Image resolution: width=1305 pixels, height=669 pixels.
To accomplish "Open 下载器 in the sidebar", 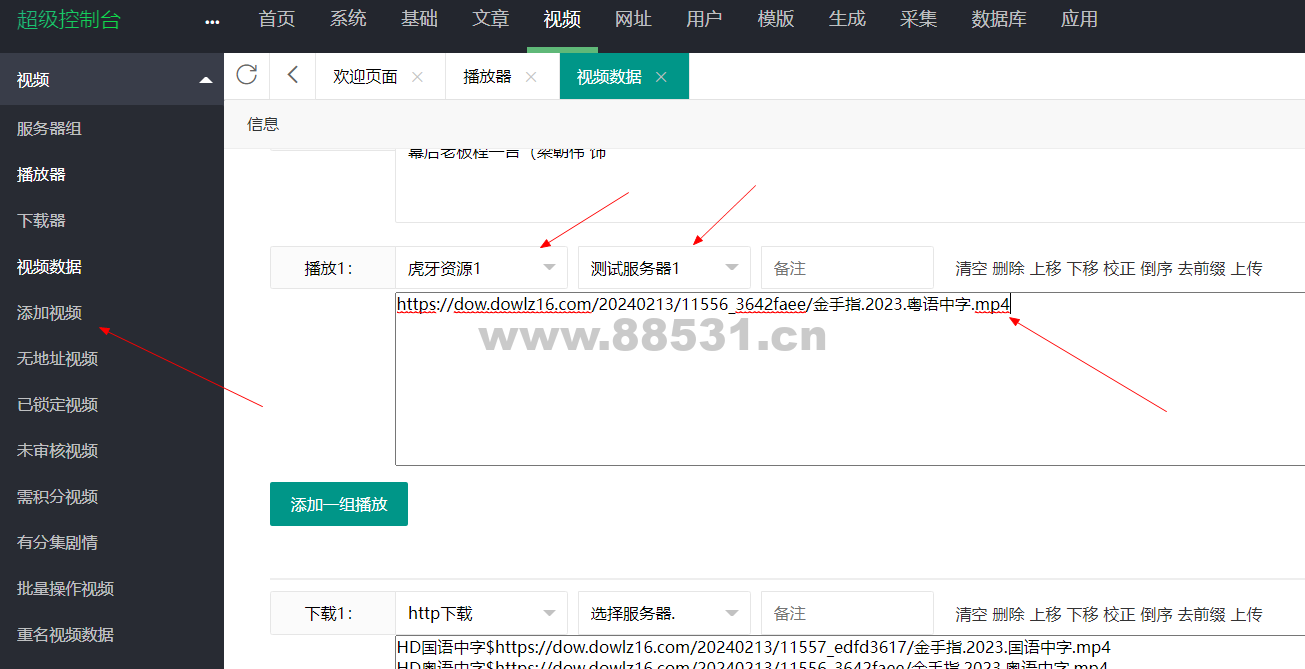I will click(41, 220).
